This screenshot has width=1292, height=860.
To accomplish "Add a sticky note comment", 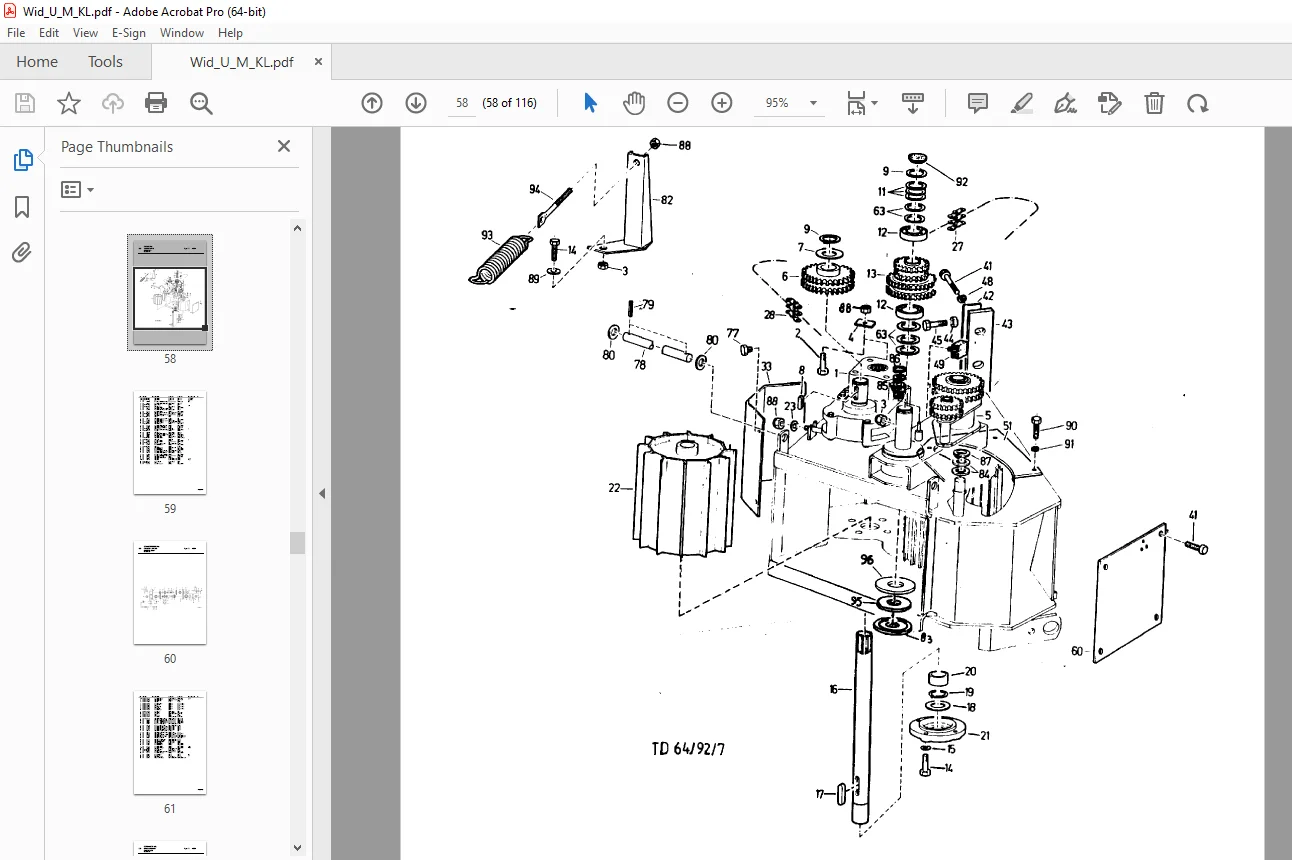I will click(x=978, y=103).
